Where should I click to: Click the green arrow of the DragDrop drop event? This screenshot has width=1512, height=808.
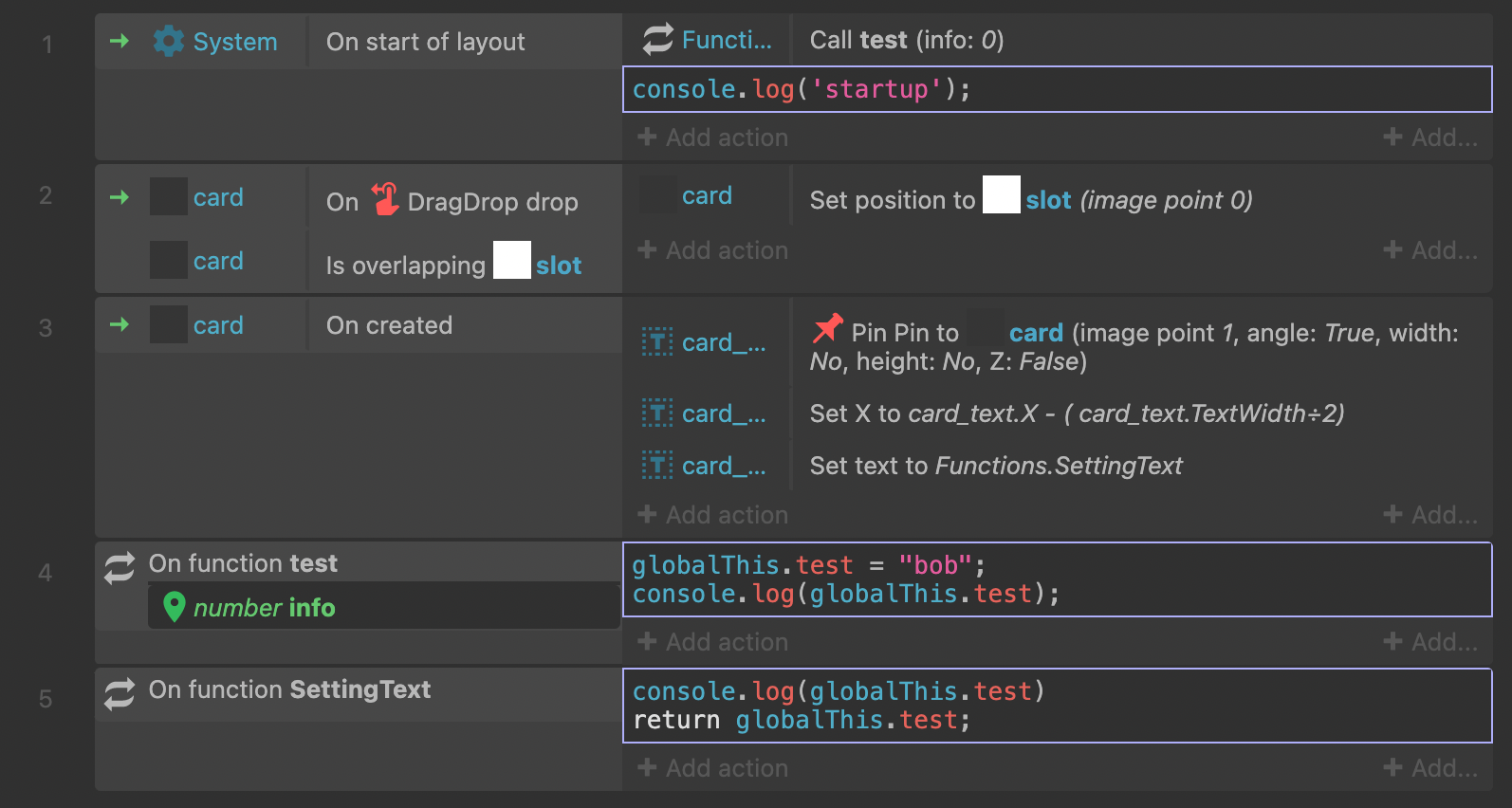tap(120, 197)
